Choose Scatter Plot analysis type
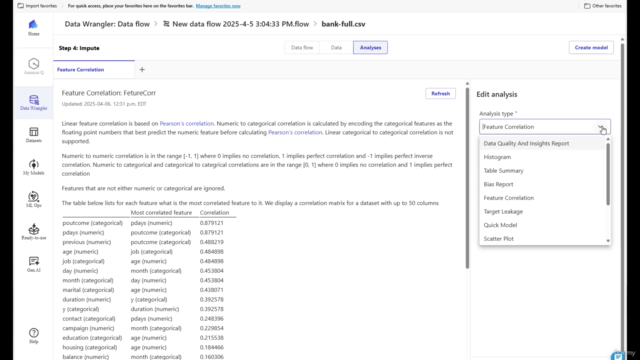Viewport: 640px width, 360px height. tap(542, 238)
